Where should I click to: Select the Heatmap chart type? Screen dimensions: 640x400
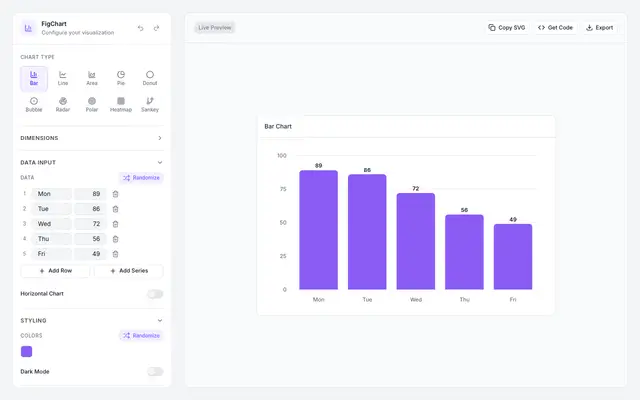coord(121,104)
